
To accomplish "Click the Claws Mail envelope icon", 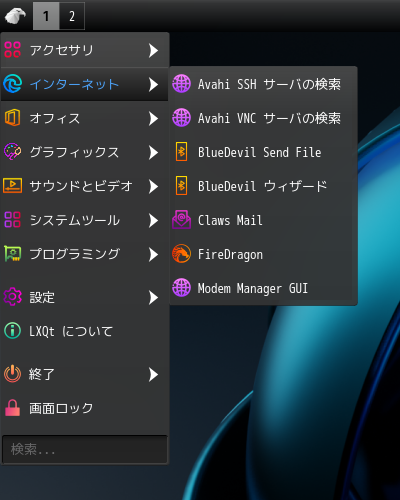I will point(181,220).
